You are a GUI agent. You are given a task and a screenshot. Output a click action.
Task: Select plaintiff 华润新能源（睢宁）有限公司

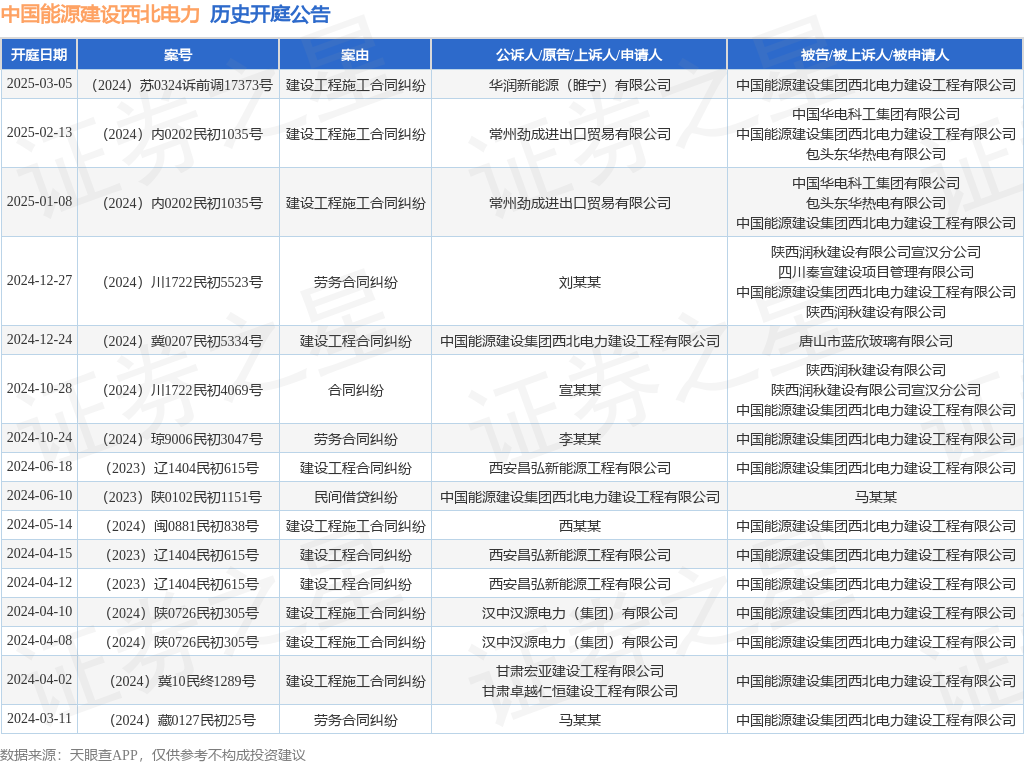point(579,85)
